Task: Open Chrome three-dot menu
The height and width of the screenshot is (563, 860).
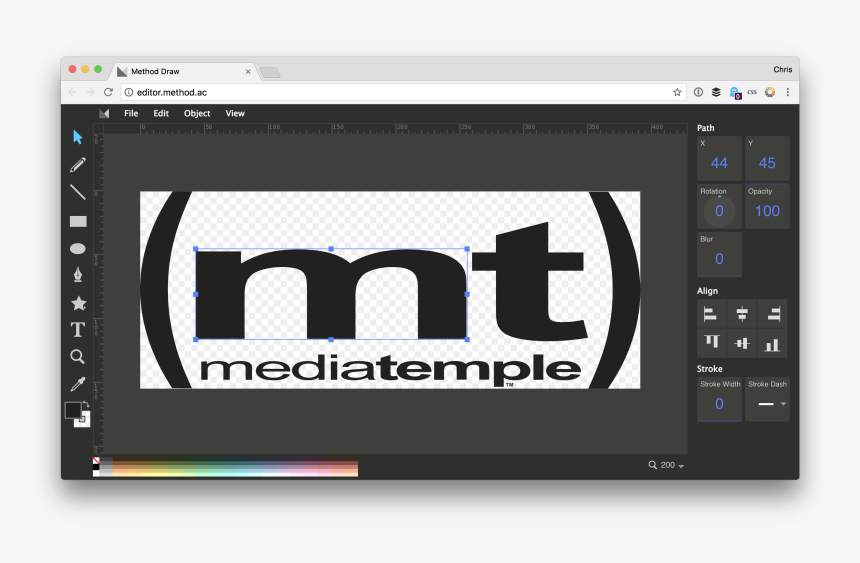Action: click(788, 92)
